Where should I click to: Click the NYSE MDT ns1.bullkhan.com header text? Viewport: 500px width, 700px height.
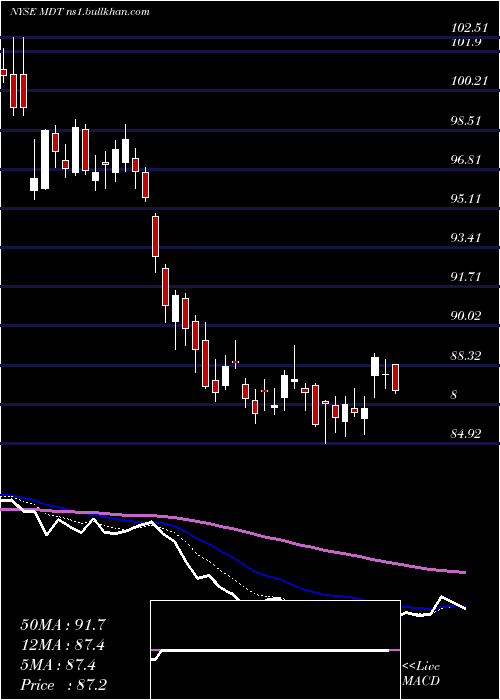(x=80, y=12)
